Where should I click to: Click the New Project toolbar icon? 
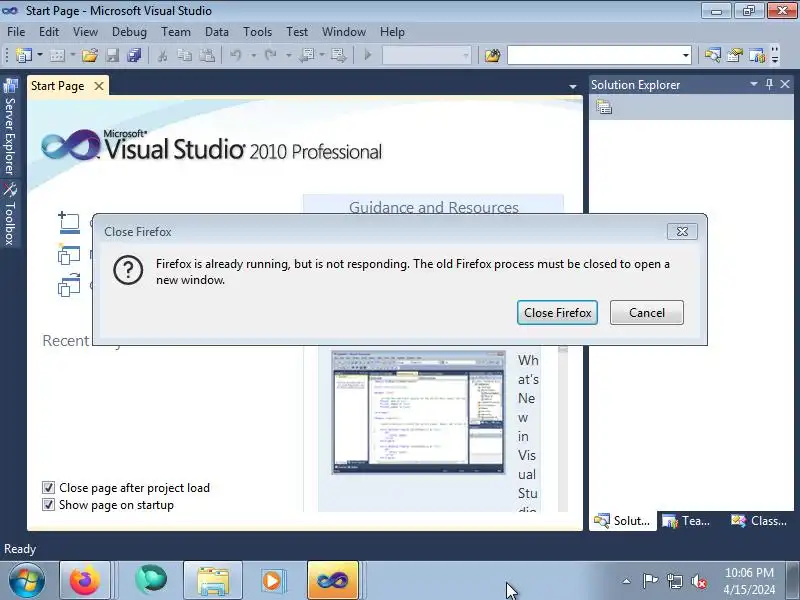click(x=24, y=55)
